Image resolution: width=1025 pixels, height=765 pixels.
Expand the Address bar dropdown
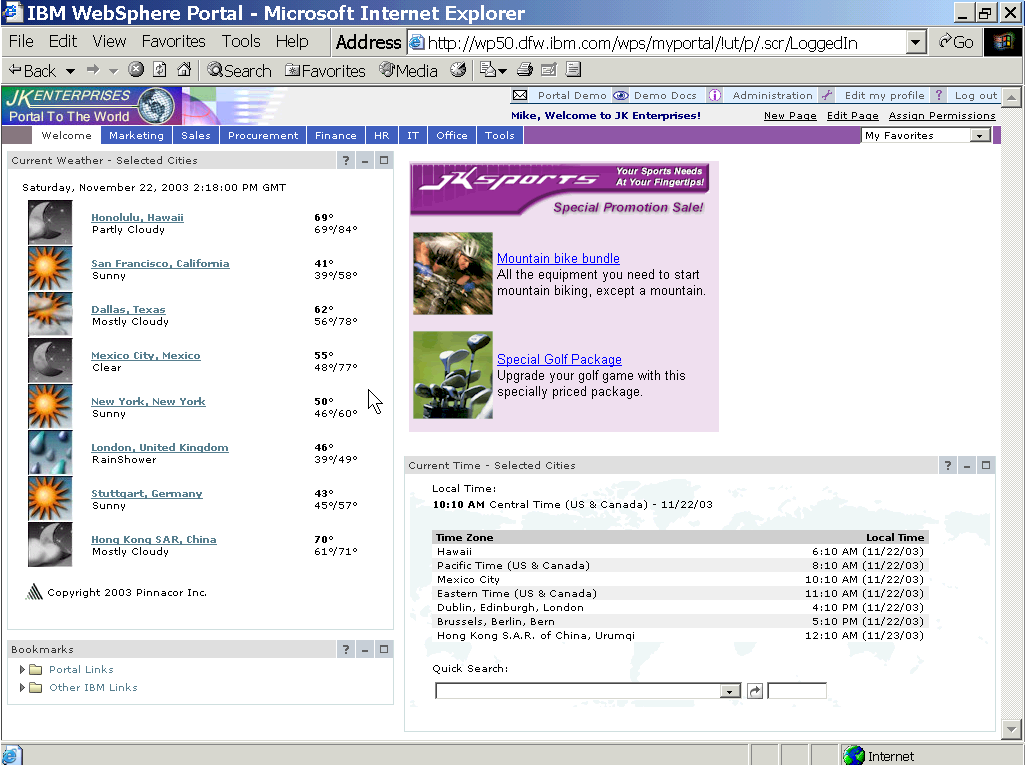pyautogui.click(x=916, y=42)
